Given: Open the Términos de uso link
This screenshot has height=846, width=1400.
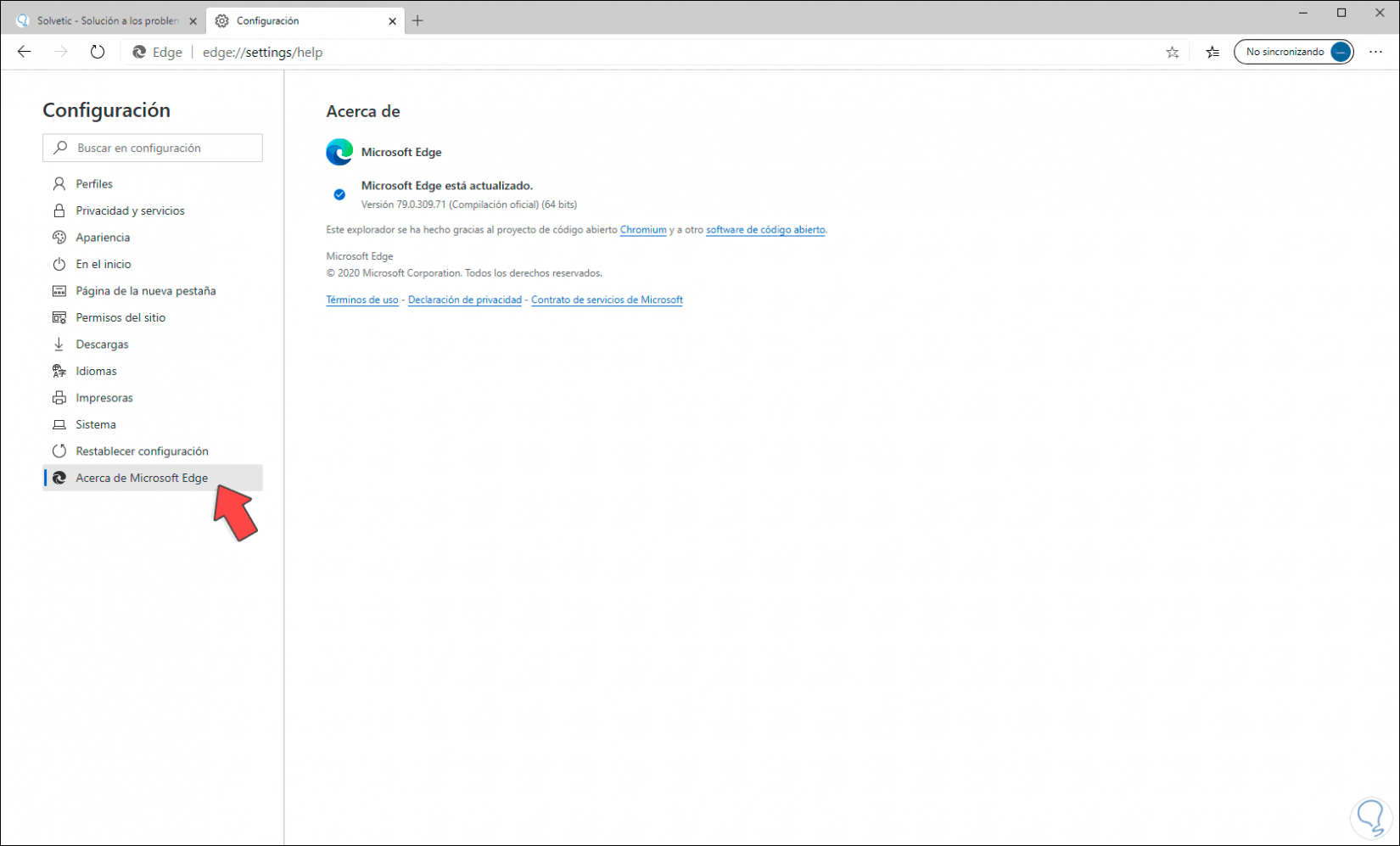Looking at the screenshot, I should [x=362, y=300].
